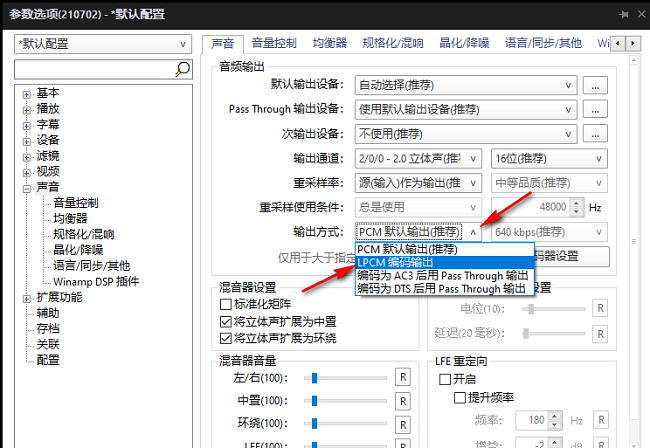Open 关联 in settings tree
The width and height of the screenshot is (650, 448).
tap(48, 344)
